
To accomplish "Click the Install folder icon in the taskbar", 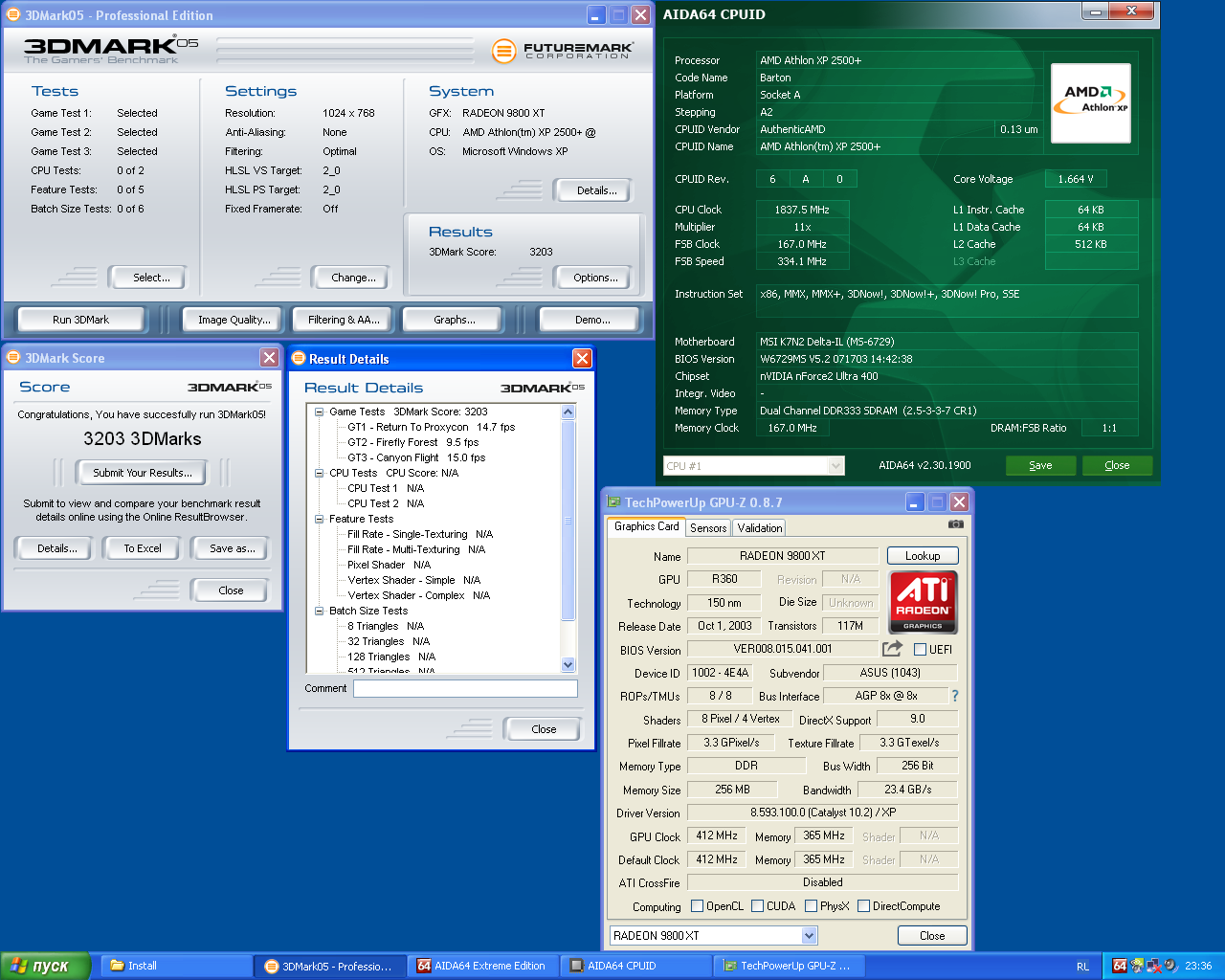I will click(x=117, y=966).
